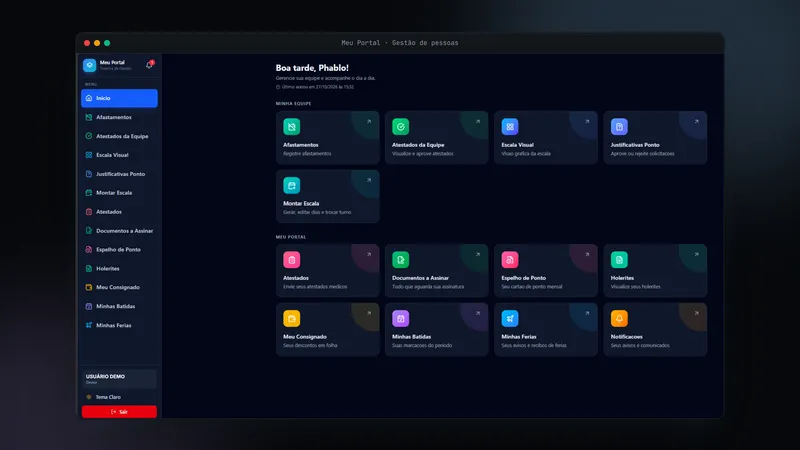Click the Minhas Batidas sidebar icon
This screenshot has width=800, height=450.
point(89,306)
